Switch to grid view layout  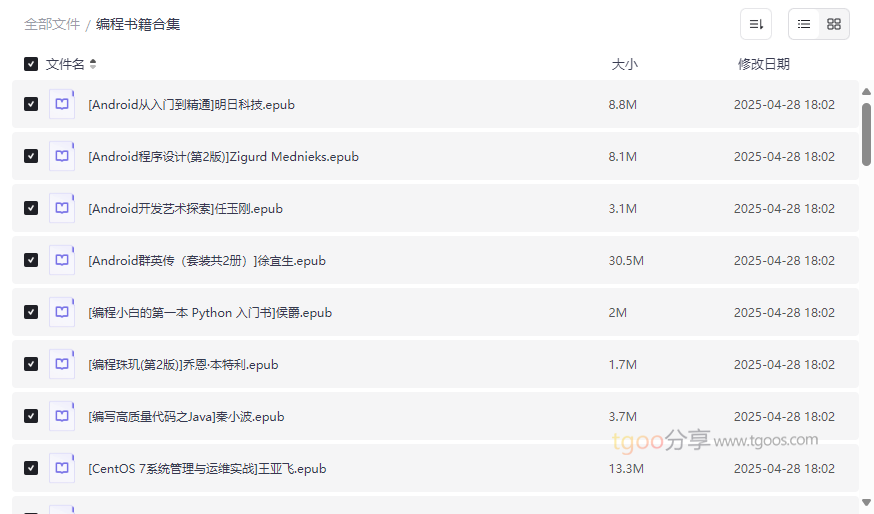point(834,24)
